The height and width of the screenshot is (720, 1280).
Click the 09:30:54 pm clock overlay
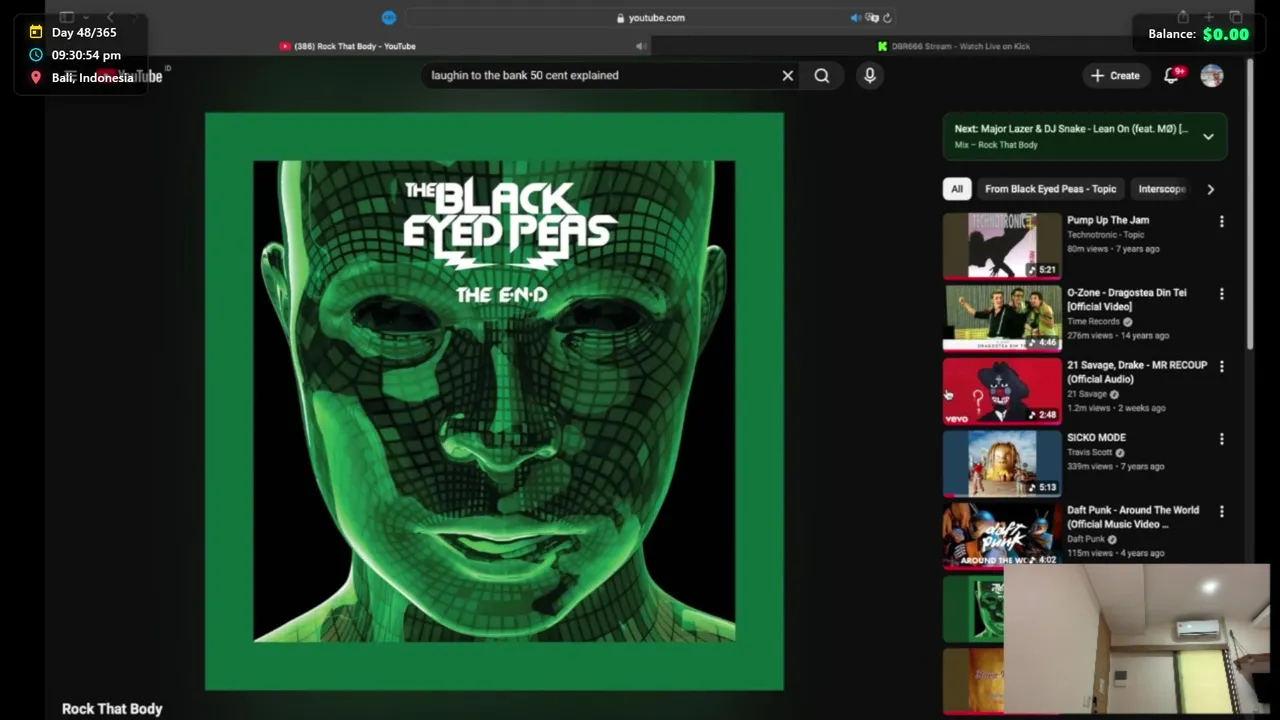(86, 55)
